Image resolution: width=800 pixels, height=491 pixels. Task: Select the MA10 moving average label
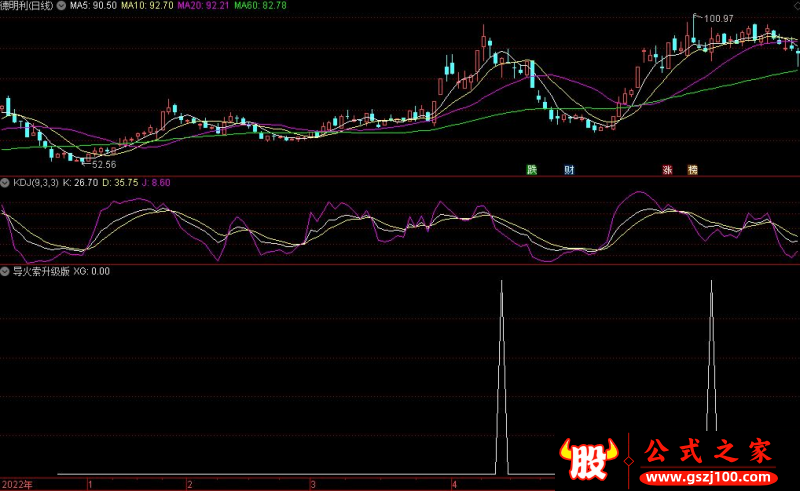[x=148, y=6]
